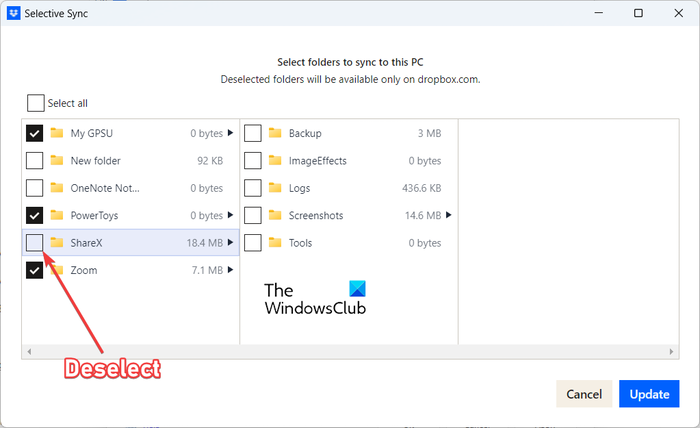Toggle the ShareX checkbox

click(x=34, y=243)
